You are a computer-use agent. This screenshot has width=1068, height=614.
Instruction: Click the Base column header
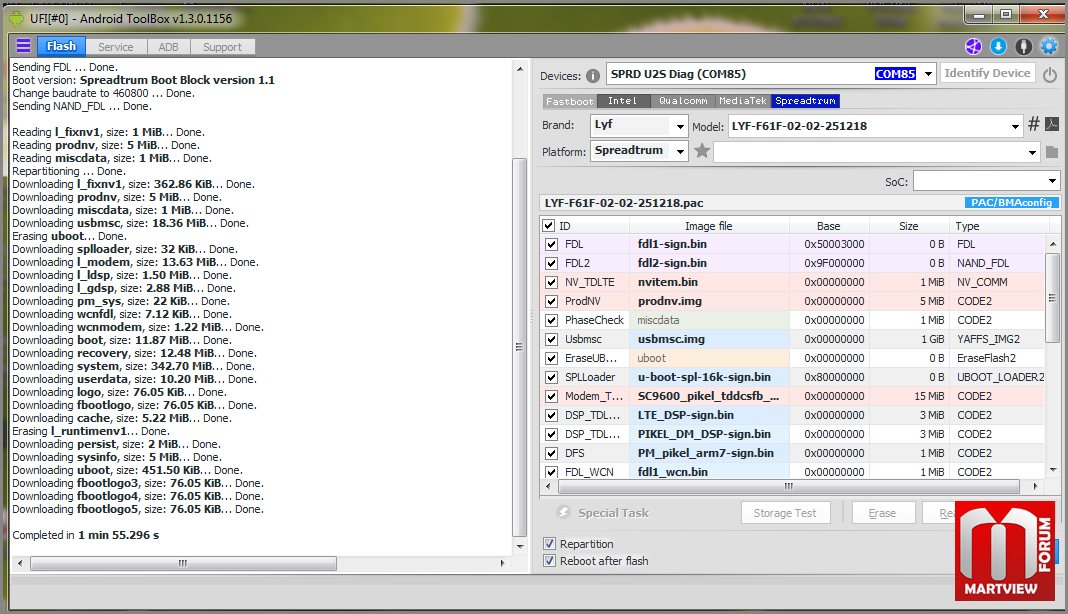click(x=828, y=226)
